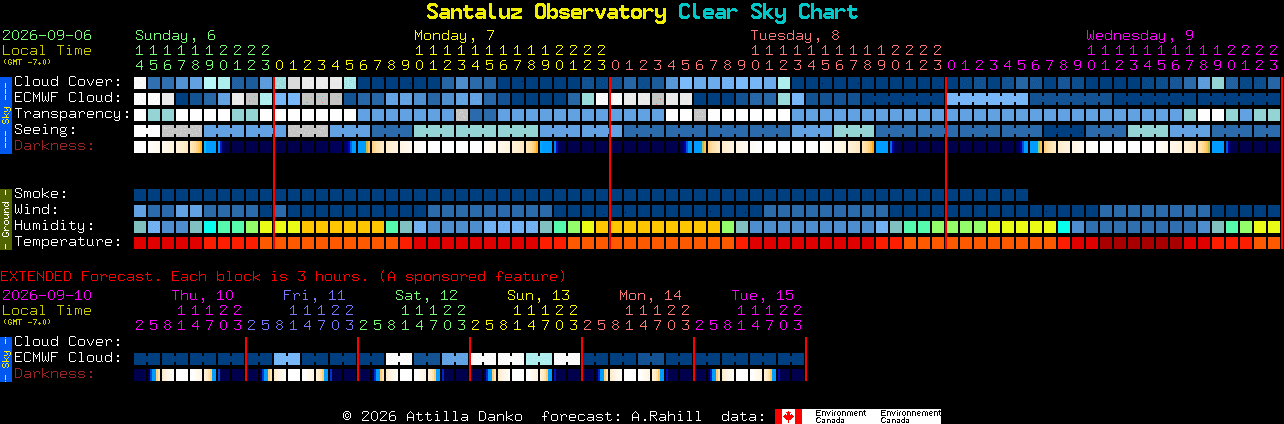This screenshot has height=424, width=1284.
Task: Open the Smoke row label
Action: pos(41,194)
